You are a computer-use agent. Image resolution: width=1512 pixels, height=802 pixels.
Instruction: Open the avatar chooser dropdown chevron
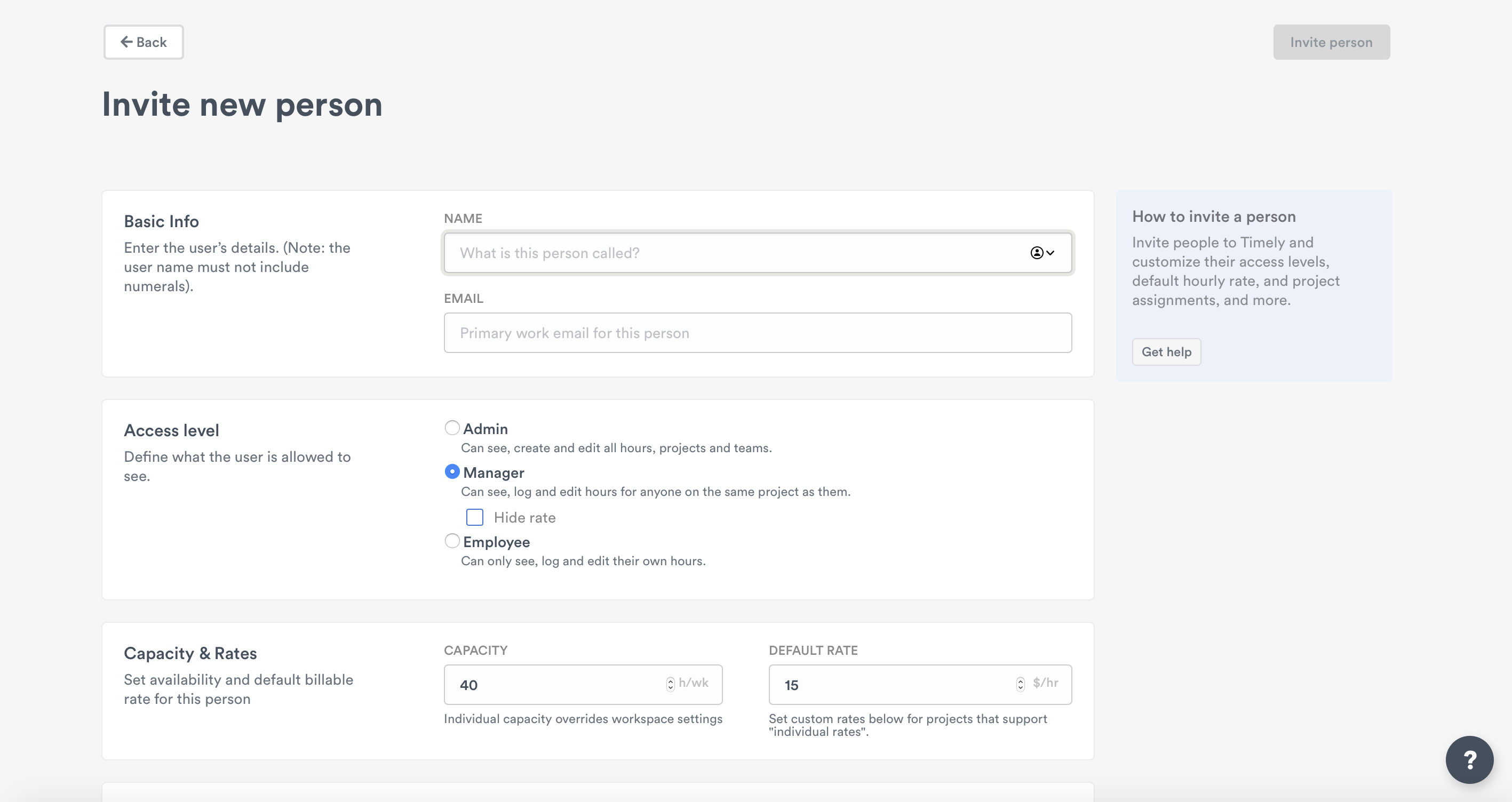pyautogui.click(x=1050, y=253)
